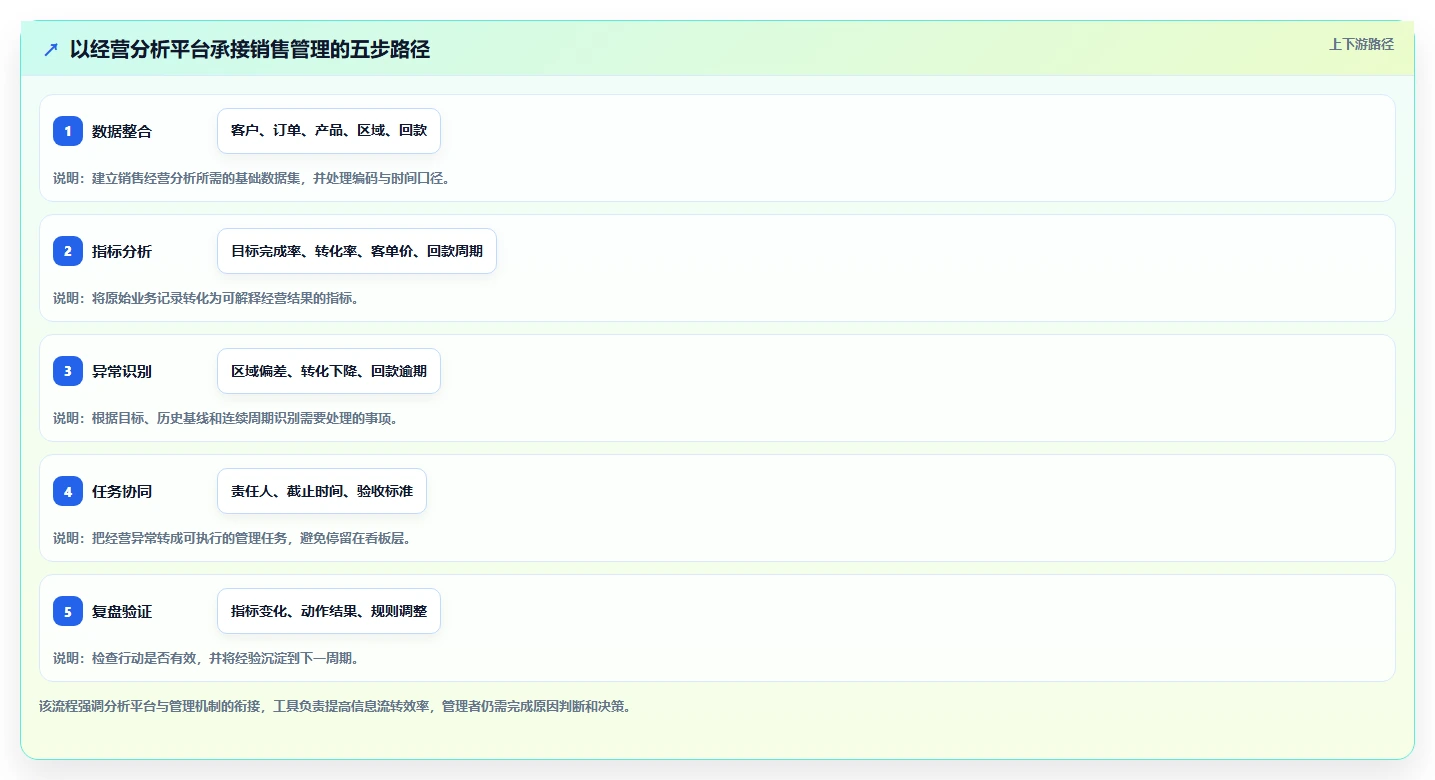Click the step 3 number badge
This screenshot has height=780, width=1435.
[68, 371]
